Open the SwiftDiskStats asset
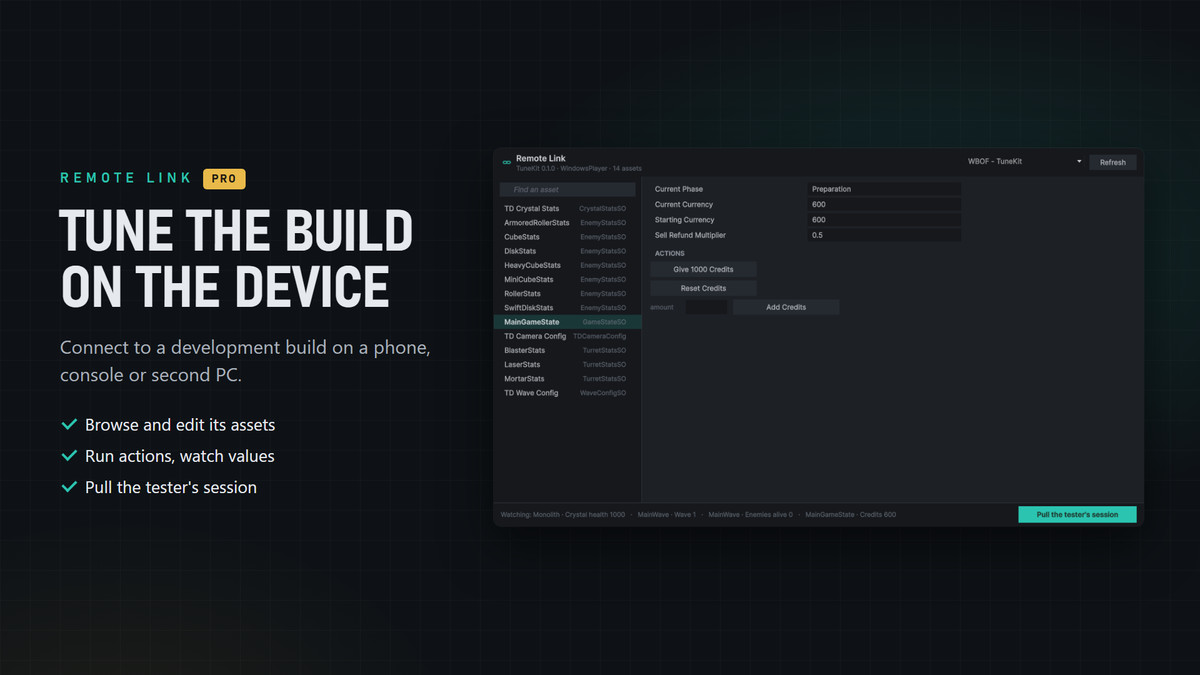1200x675 pixels. tap(567, 307)
